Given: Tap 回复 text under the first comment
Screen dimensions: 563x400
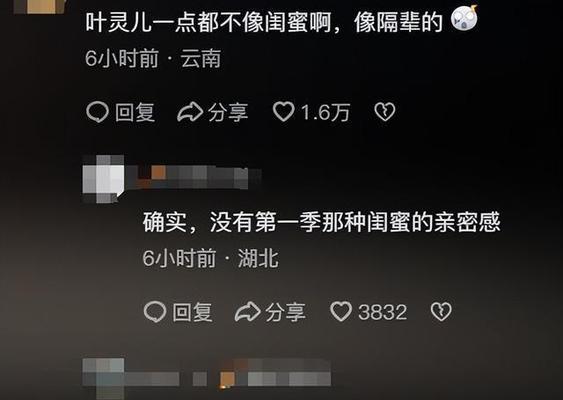Looking at the screenshot, I should point(135,112).
